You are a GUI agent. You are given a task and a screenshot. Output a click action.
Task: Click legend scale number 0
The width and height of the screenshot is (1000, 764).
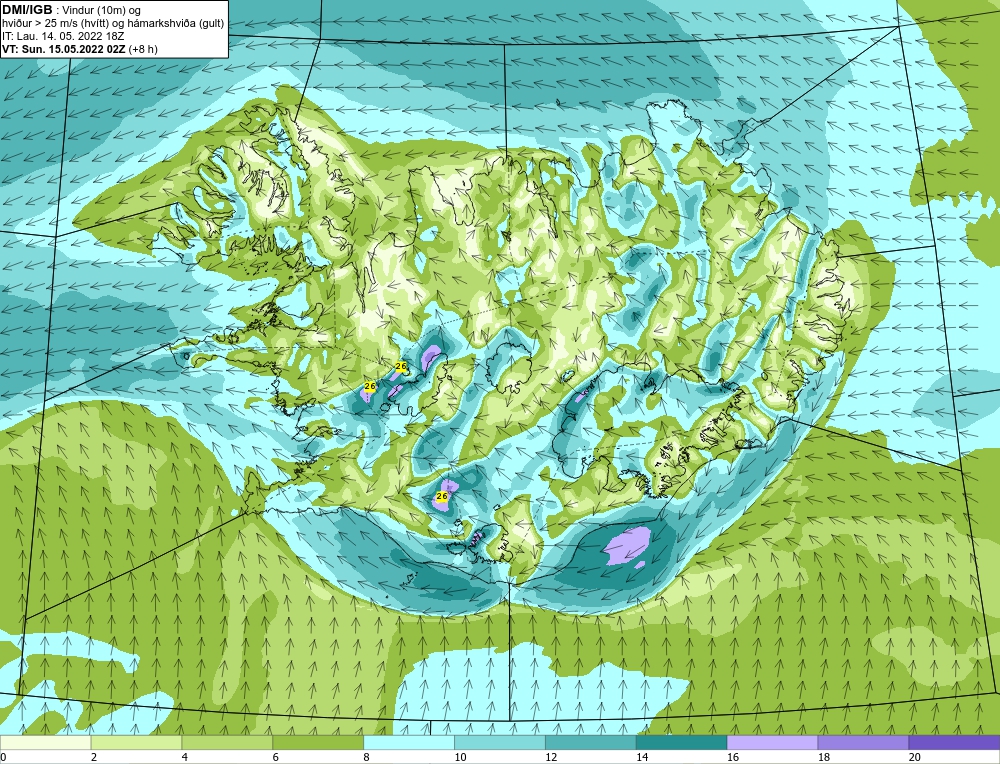pyautogui.click(x=3, y=757)
